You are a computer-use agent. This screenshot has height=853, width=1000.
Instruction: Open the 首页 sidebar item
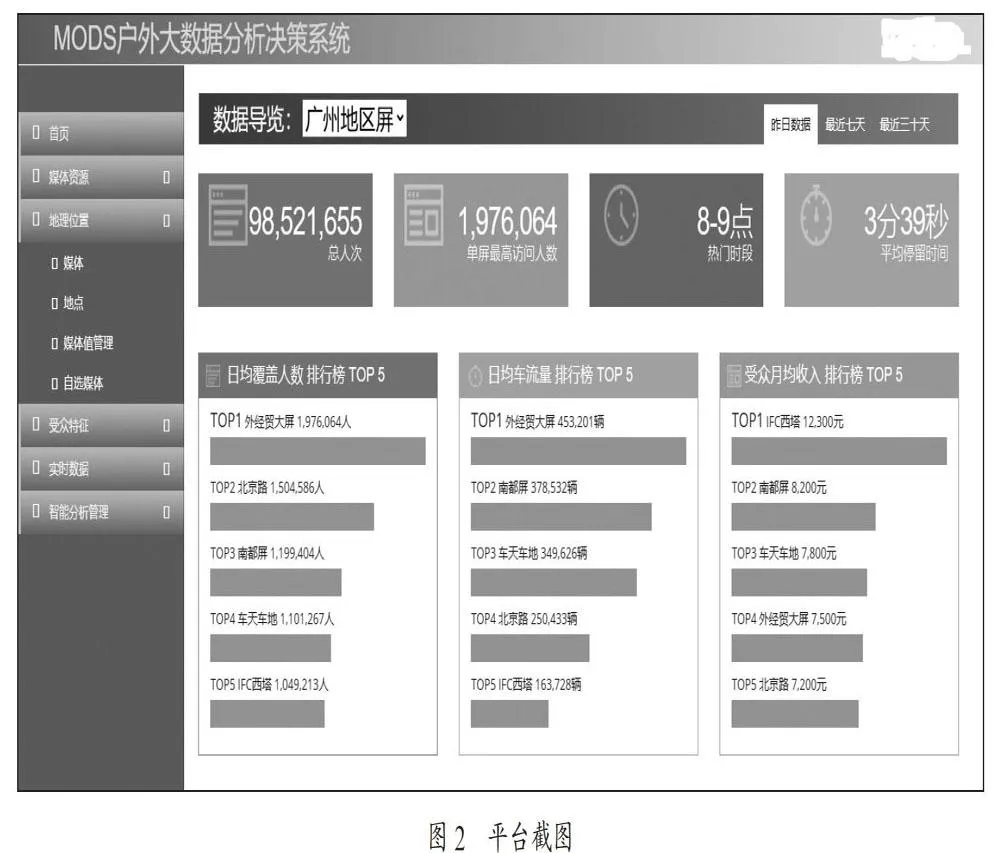(x=101, y=133)
